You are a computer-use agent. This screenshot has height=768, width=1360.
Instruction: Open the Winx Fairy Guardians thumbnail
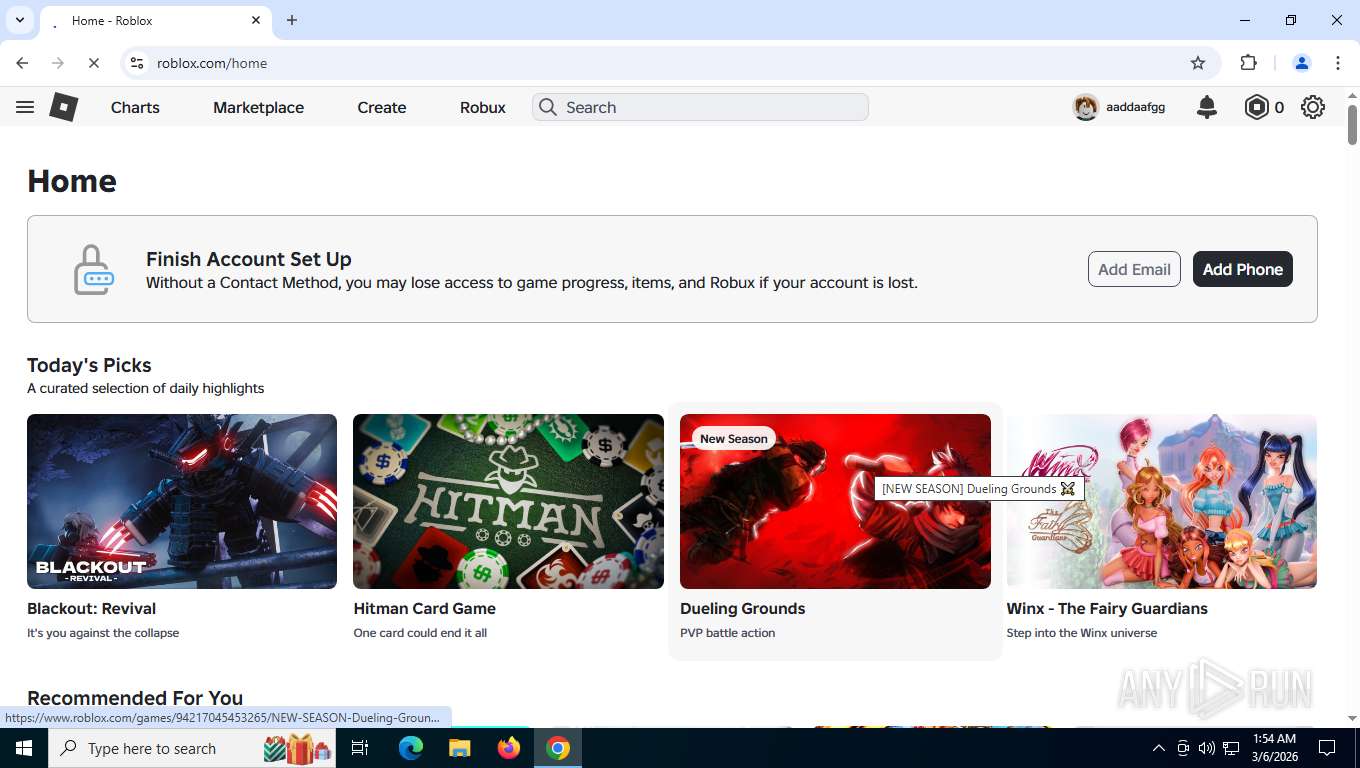1162,501
